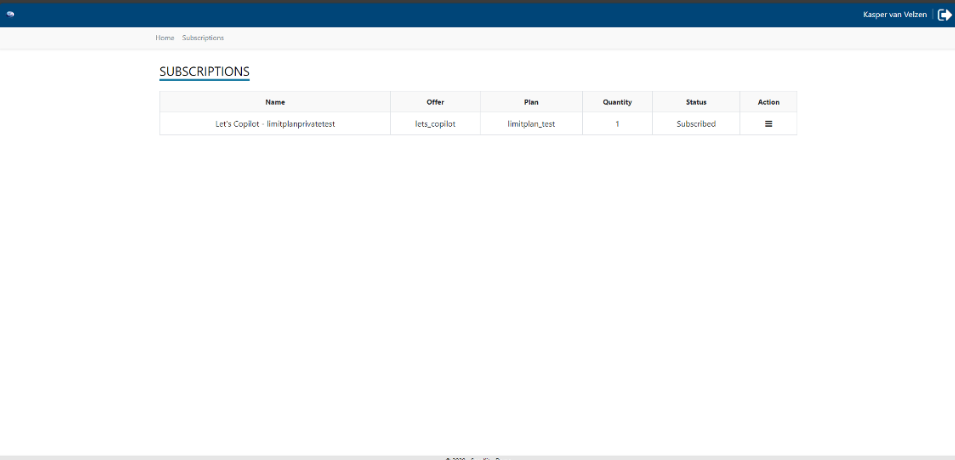Select the Let's Copilot - limitplanprivatetest name cell
Image resolution: width=955 pixels, height=460 pixels.
(x=275, y=124)
